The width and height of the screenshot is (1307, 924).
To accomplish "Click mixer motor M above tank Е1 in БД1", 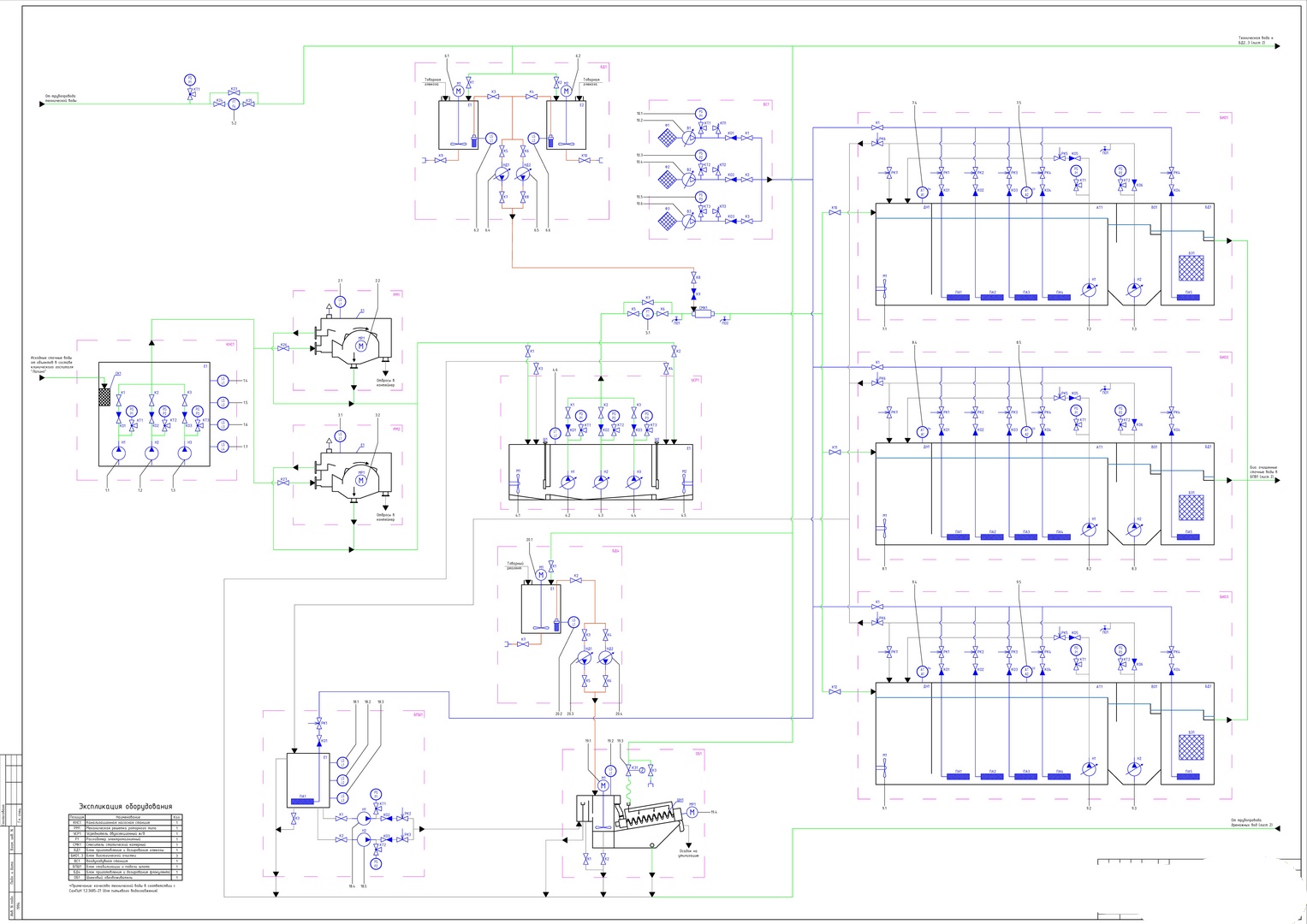I will (x=458, y=92).
